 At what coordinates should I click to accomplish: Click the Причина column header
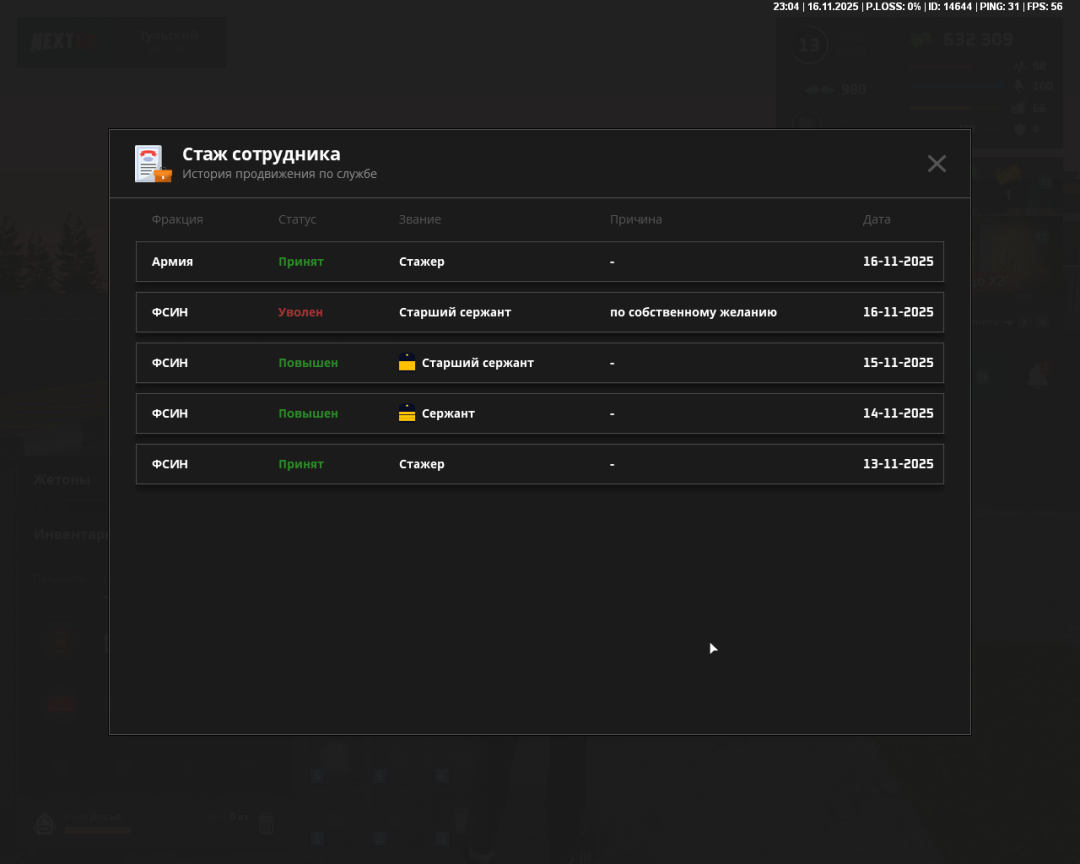(x=636, y=219)
